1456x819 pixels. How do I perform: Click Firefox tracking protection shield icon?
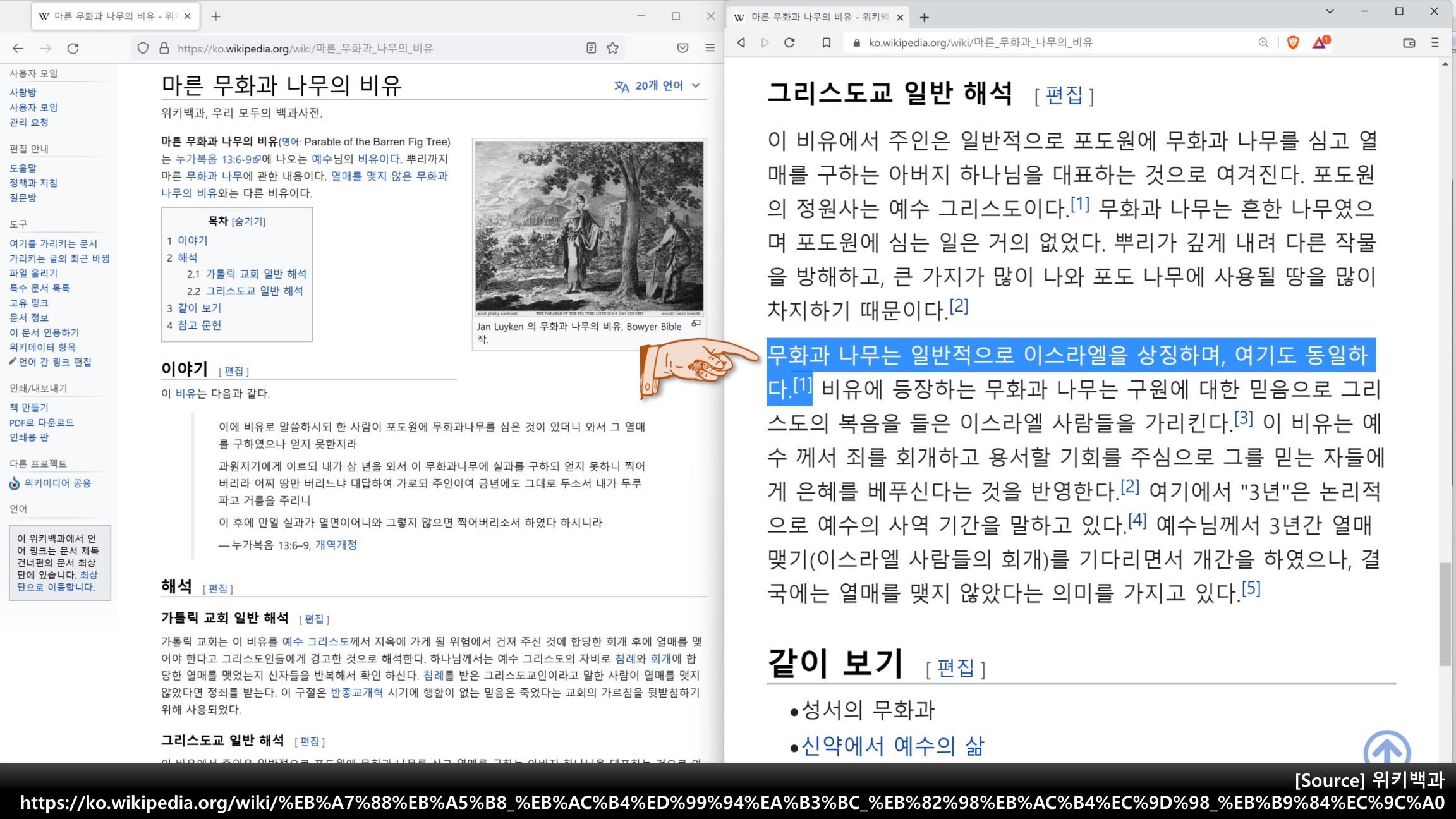(x=143, y=48)
